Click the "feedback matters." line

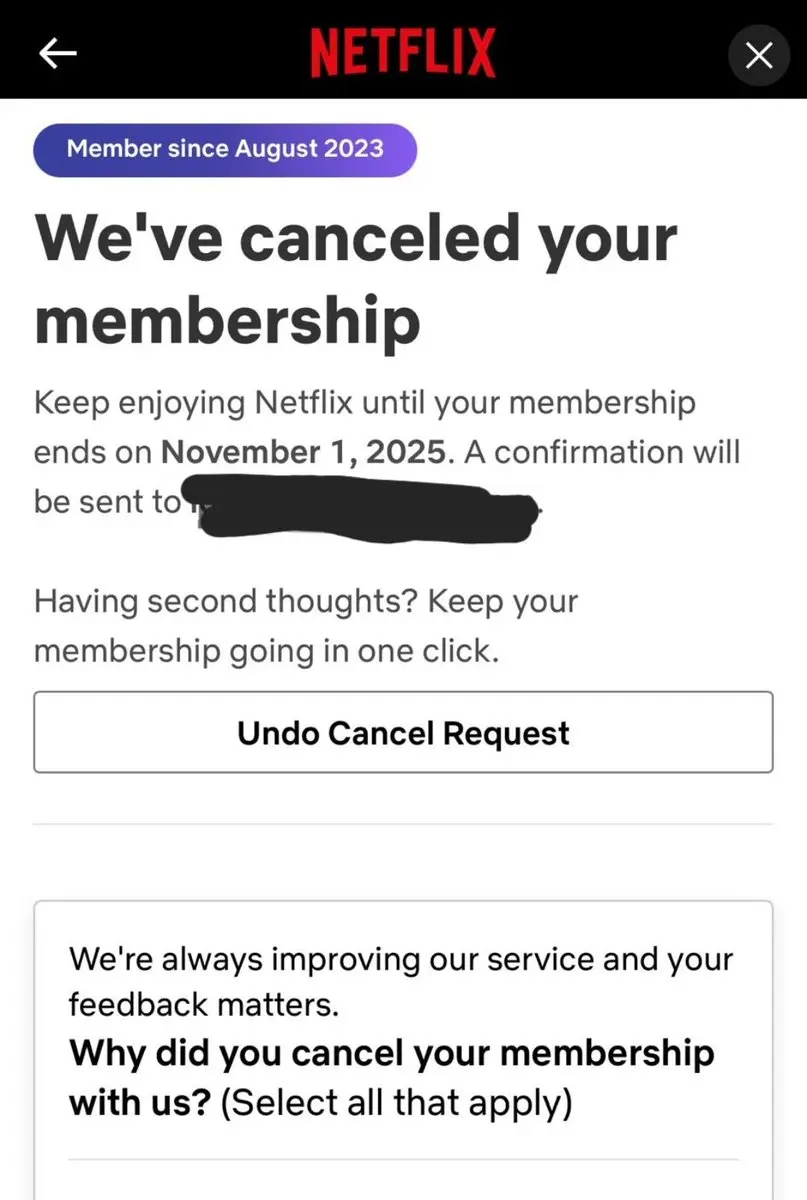click(204, 1005)
